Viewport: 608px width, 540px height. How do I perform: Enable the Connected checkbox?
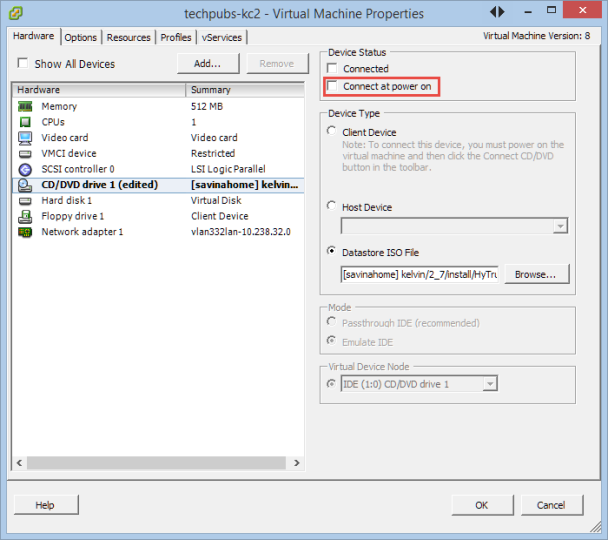pyautogui.click(x=332, y=68)
